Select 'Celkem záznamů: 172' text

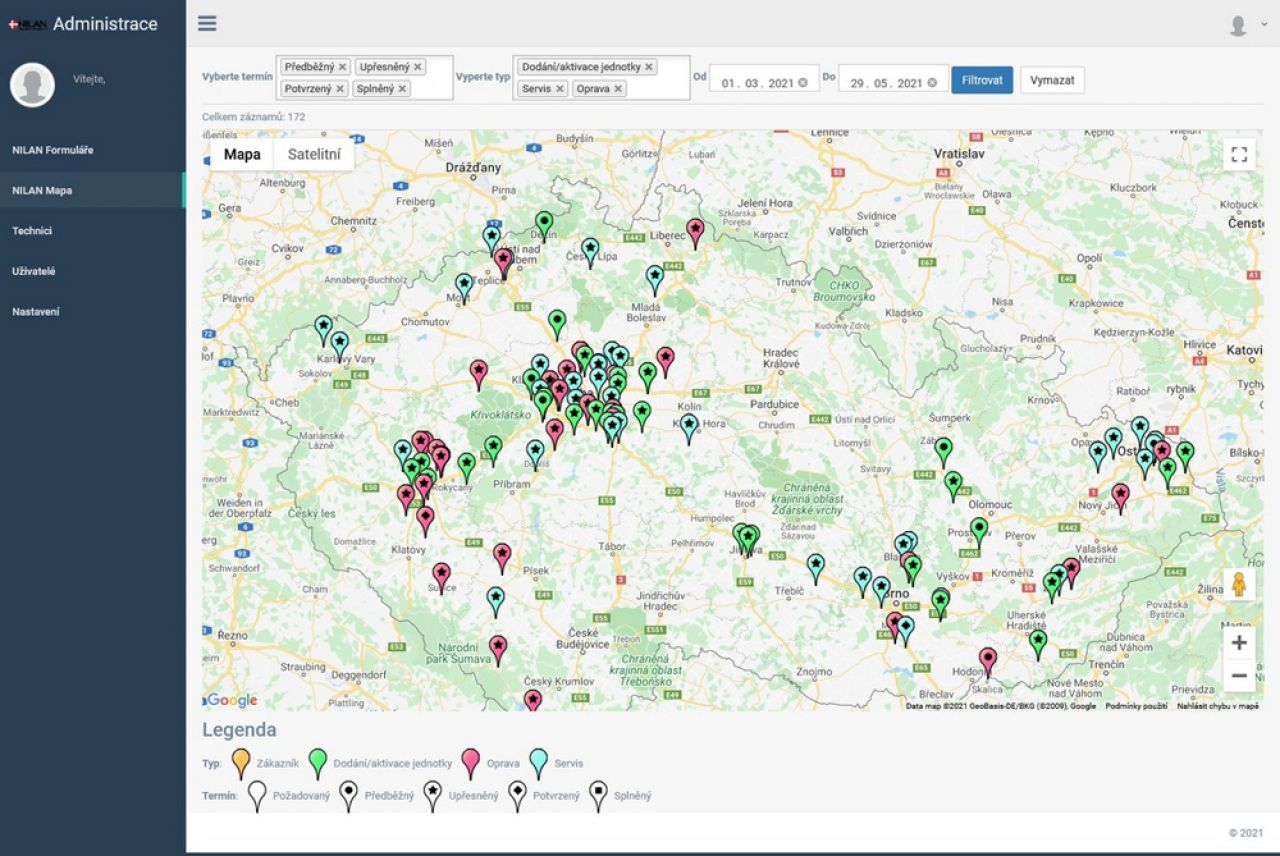tap(254, 117)
